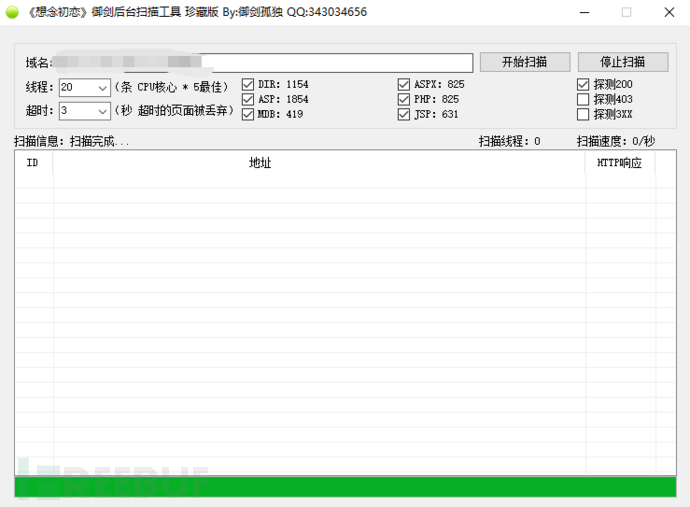Toggle the ASP: 1854 checkbox

coord(248,99)
